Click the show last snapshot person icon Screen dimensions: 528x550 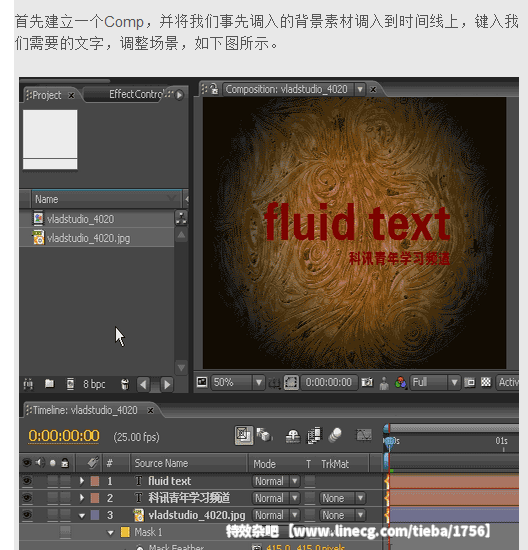point(384,383)
